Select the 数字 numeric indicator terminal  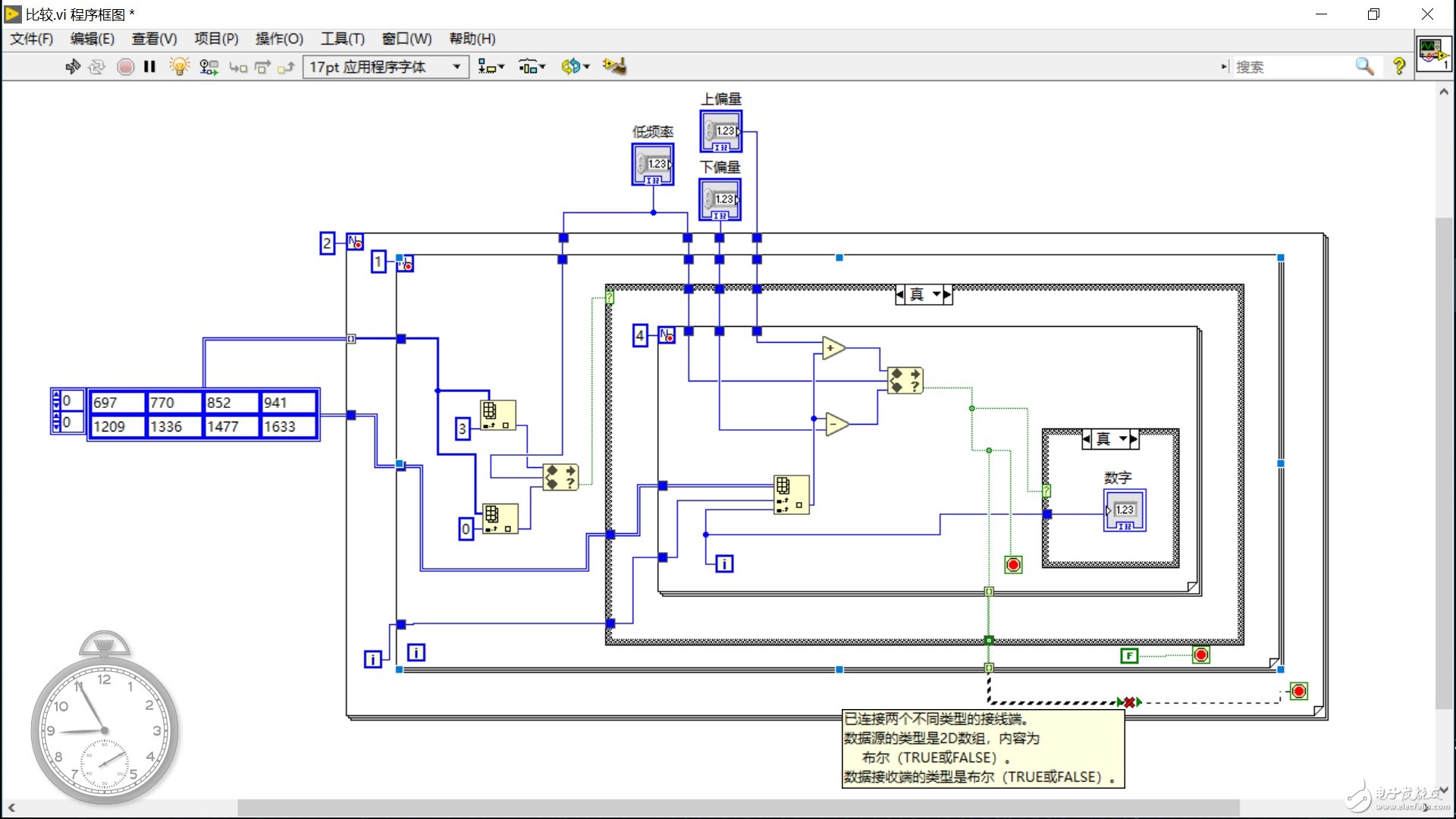click(x=1125, y=510)
